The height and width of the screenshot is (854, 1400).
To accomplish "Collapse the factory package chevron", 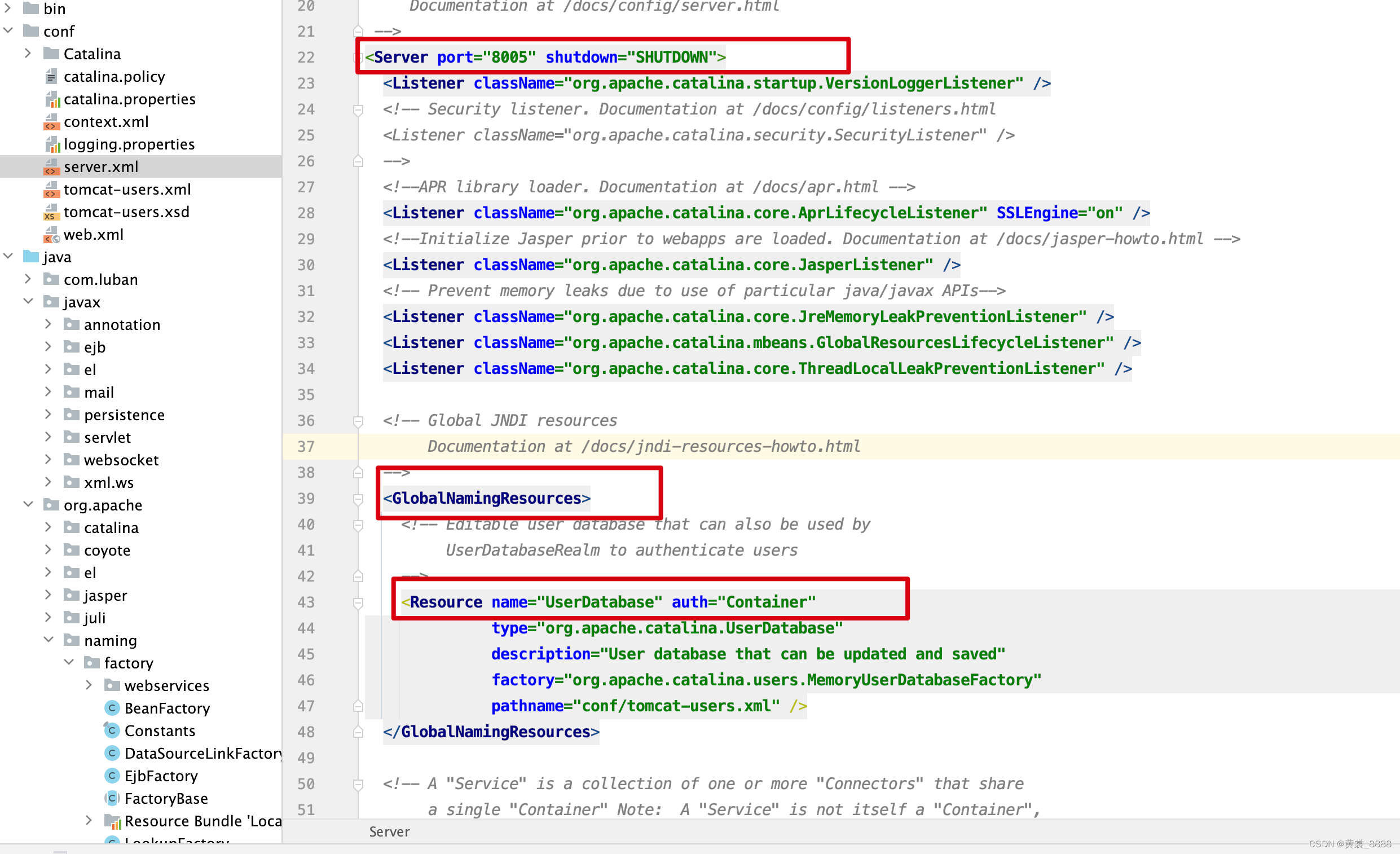I will tap(69, 663).
